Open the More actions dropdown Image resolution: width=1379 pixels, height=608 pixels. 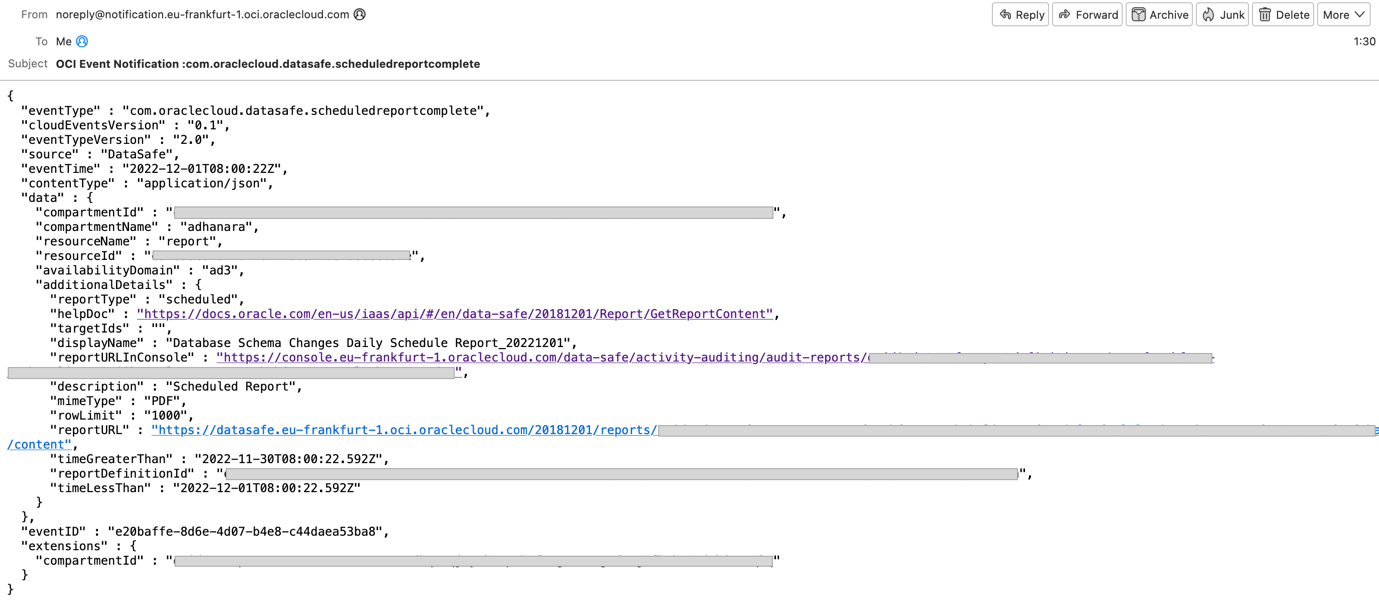1343,15
